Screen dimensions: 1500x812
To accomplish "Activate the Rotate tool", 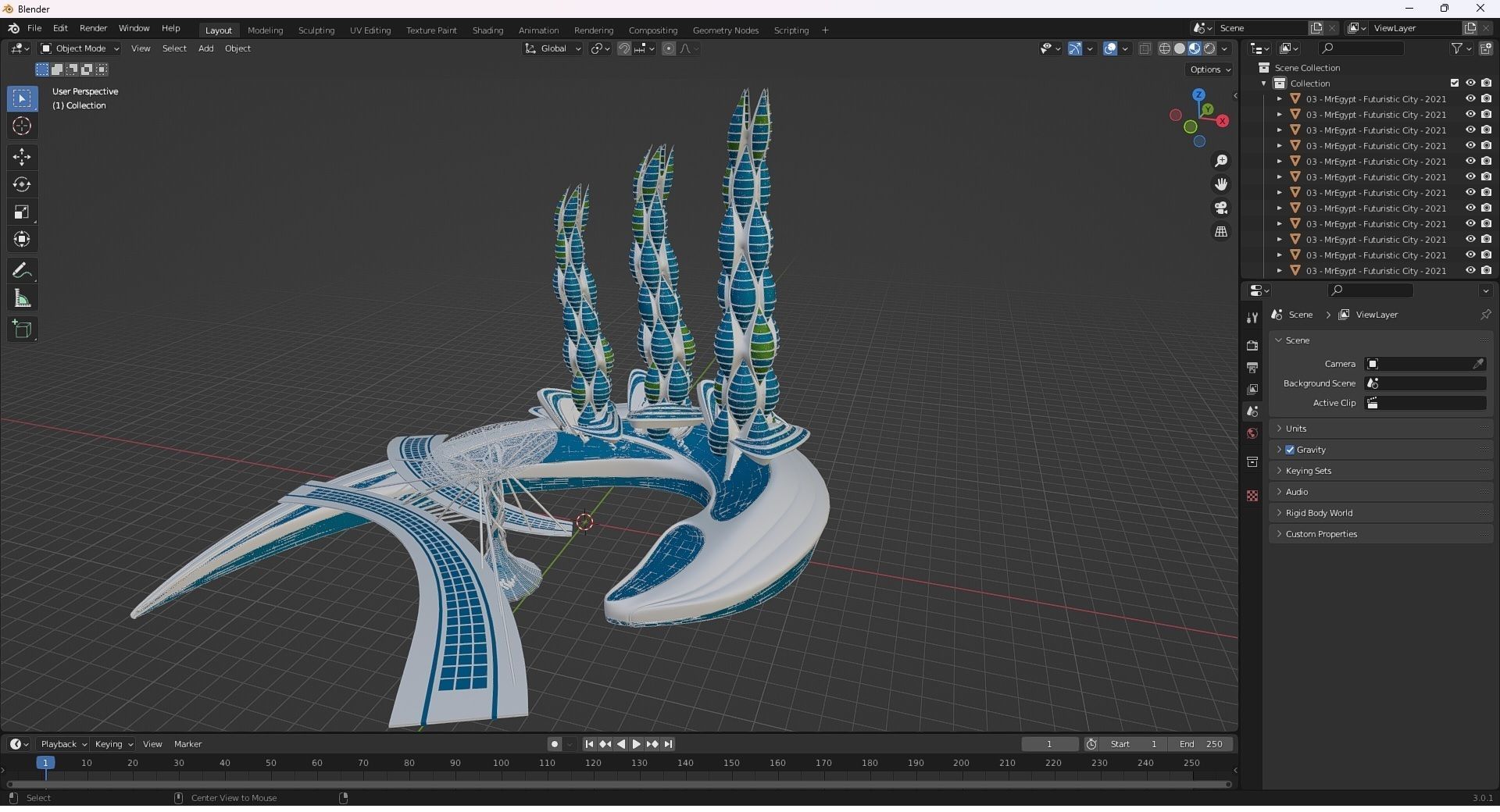I will click(x=22, y=185).
